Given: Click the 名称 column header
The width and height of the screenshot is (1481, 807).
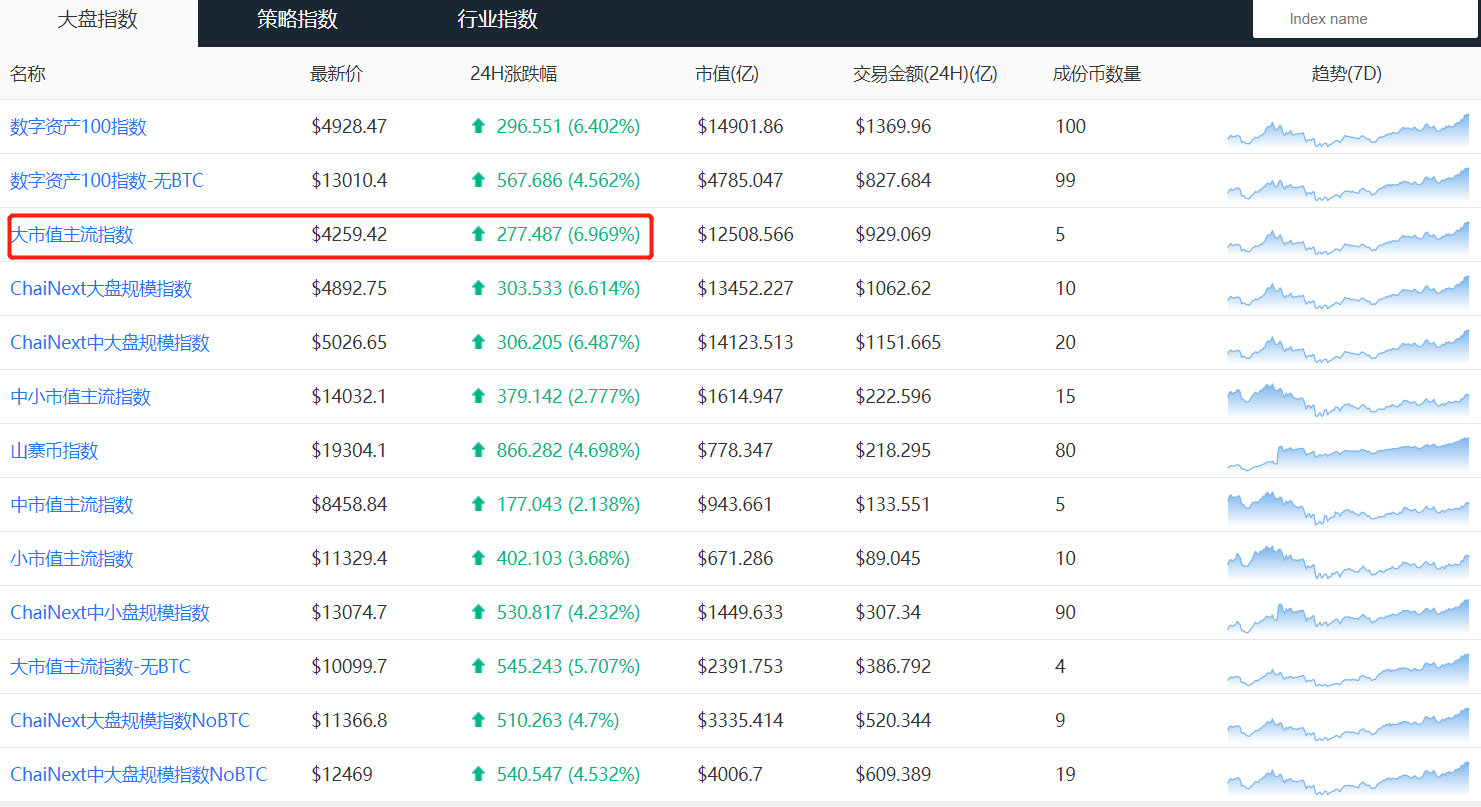Looking at the screenshot, I should (x=28, y=73).
